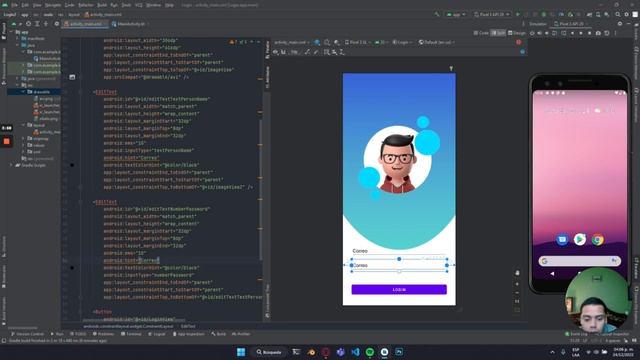Open the Play Store app on the emulator
Screen dimensions: 640x360
pos(580,240)
